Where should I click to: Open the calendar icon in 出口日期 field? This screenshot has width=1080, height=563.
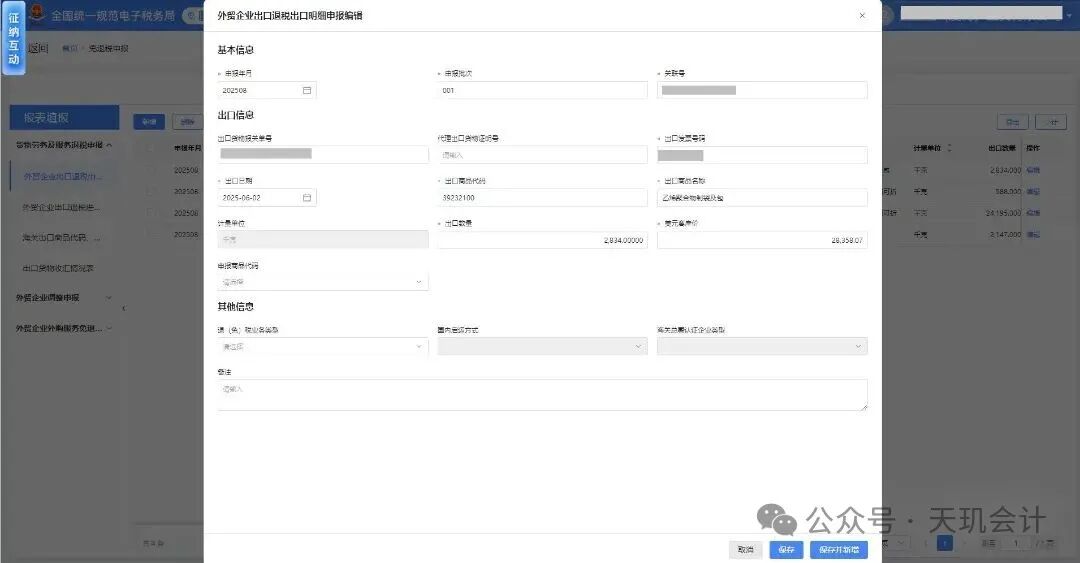pos(307,198)
